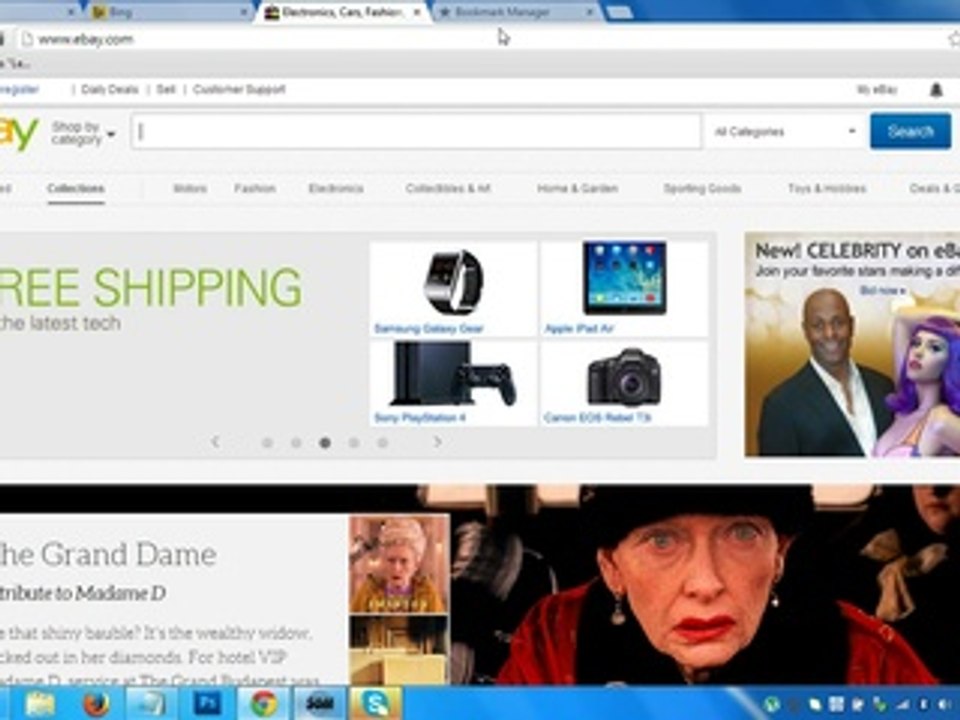Select the fourth carousel dot
The width and height of the screenshot is (960, 720).
click(354, 443)
